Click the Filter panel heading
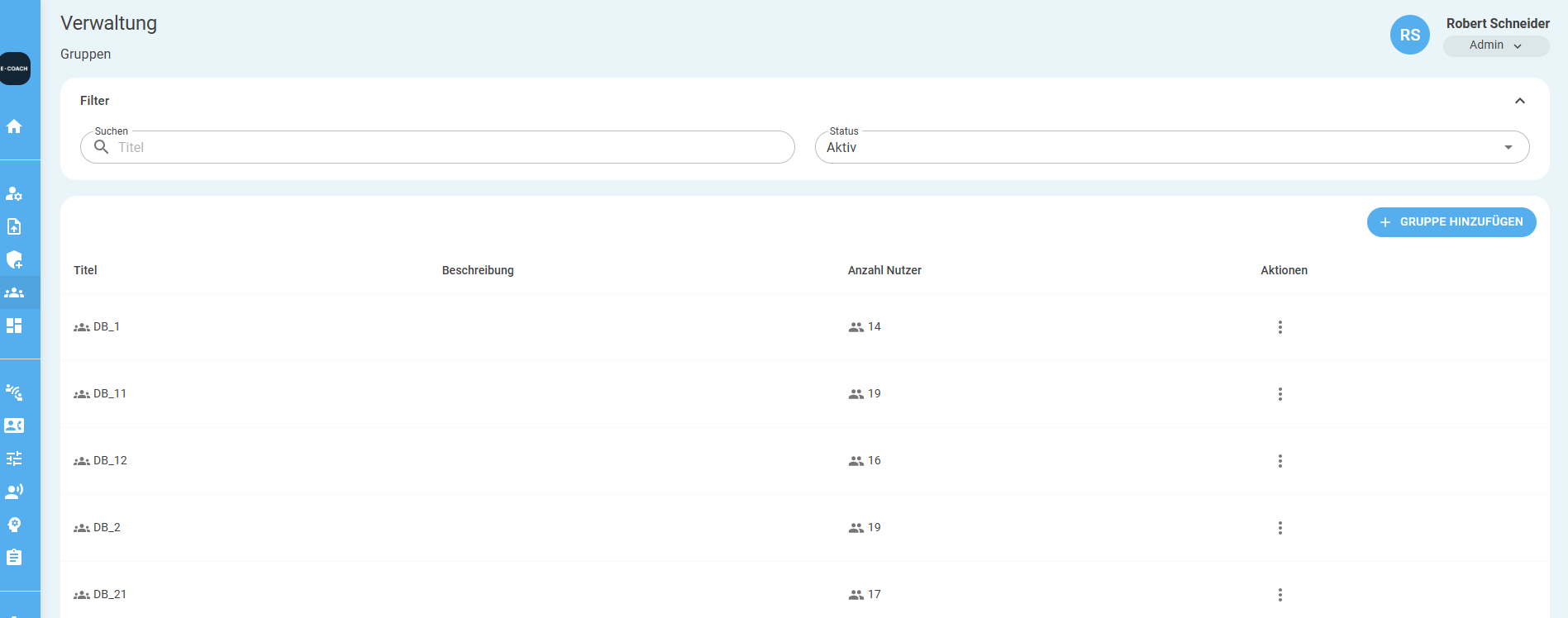The width and height of the screenshot is (1568, 618). click(94, 101)
